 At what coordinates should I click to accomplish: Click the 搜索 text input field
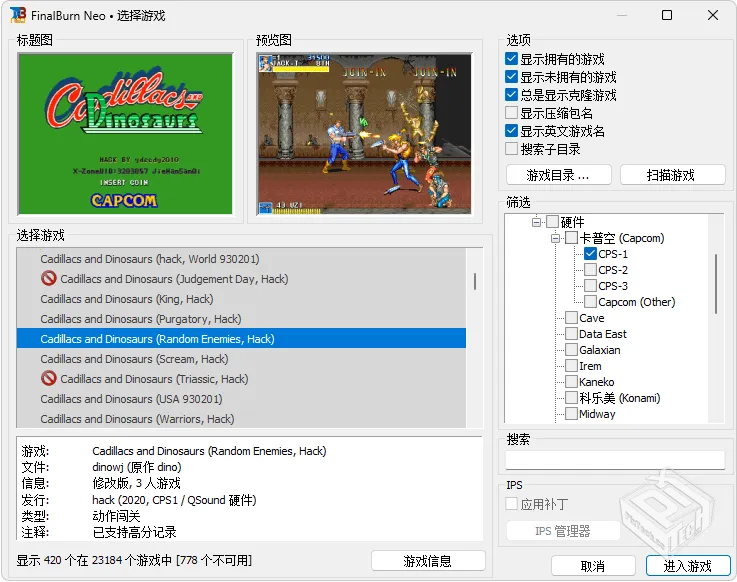pos(615,460)
